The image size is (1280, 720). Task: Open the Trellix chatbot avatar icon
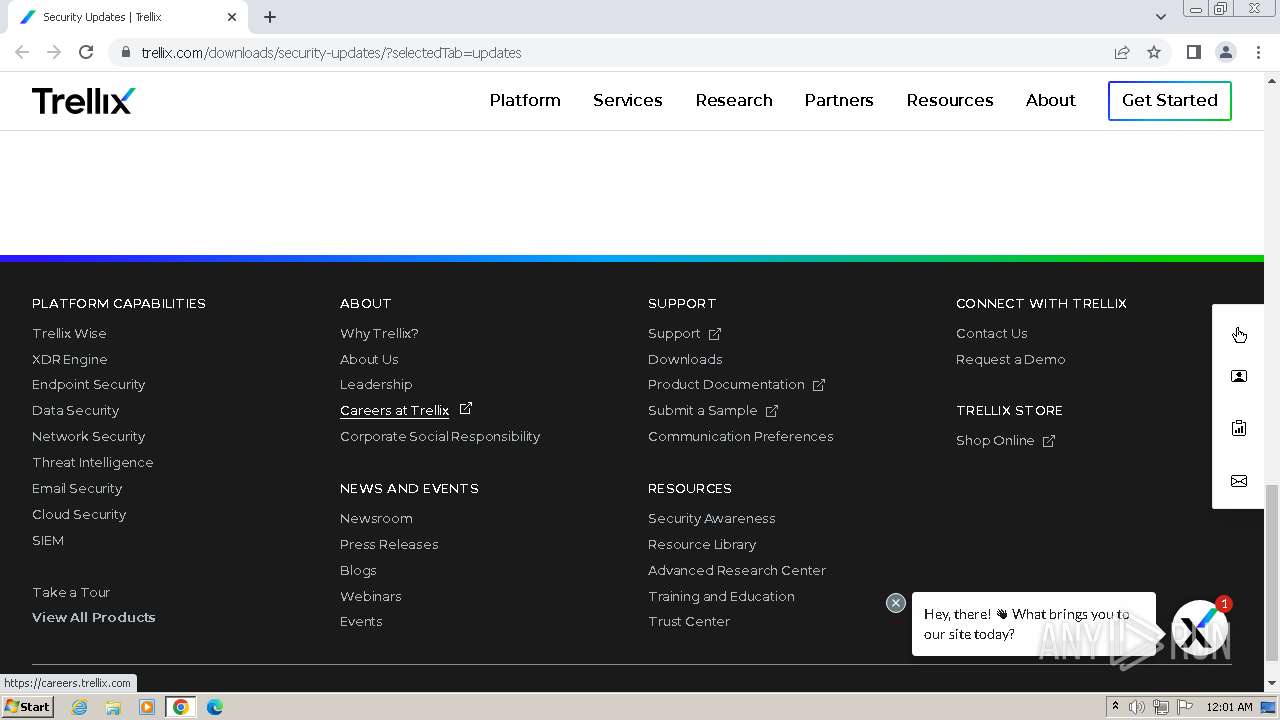coord(1200,627)
